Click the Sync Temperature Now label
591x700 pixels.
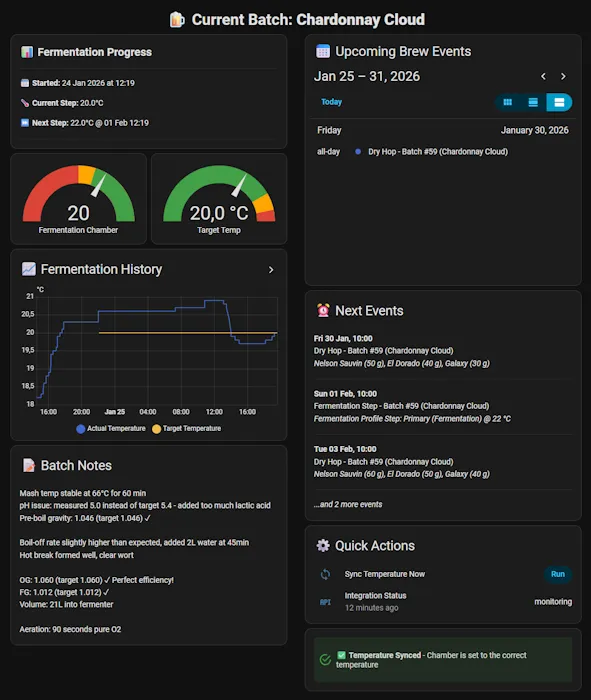tap(384, 574)
